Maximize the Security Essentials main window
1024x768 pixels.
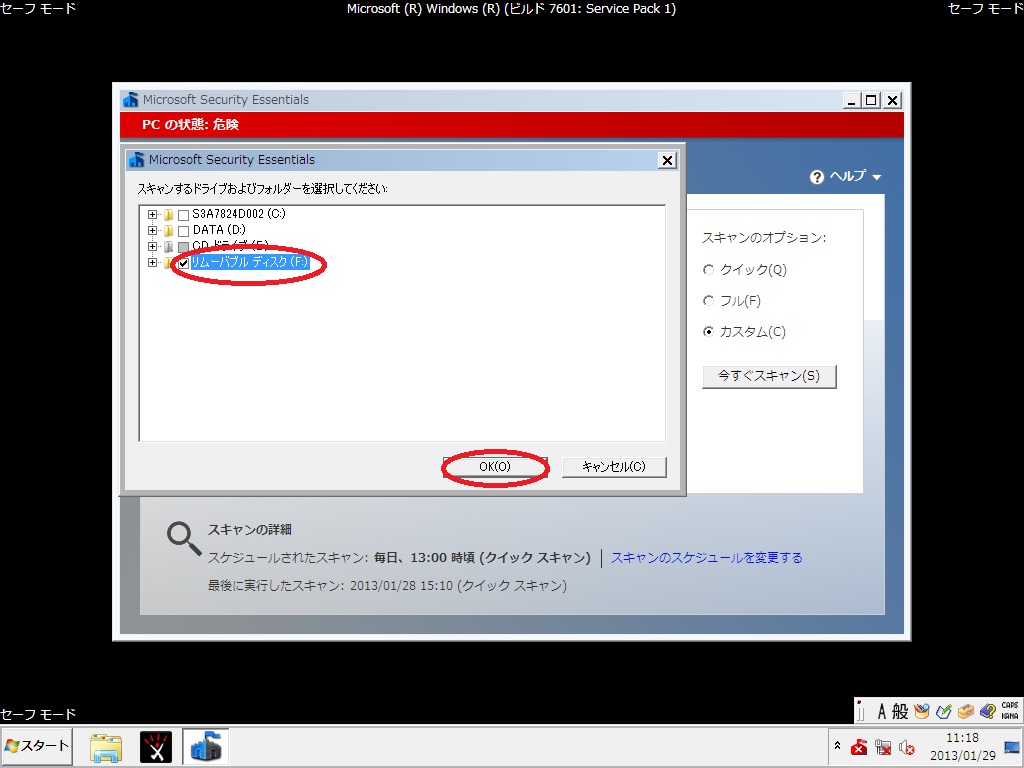tap(871, 101)
